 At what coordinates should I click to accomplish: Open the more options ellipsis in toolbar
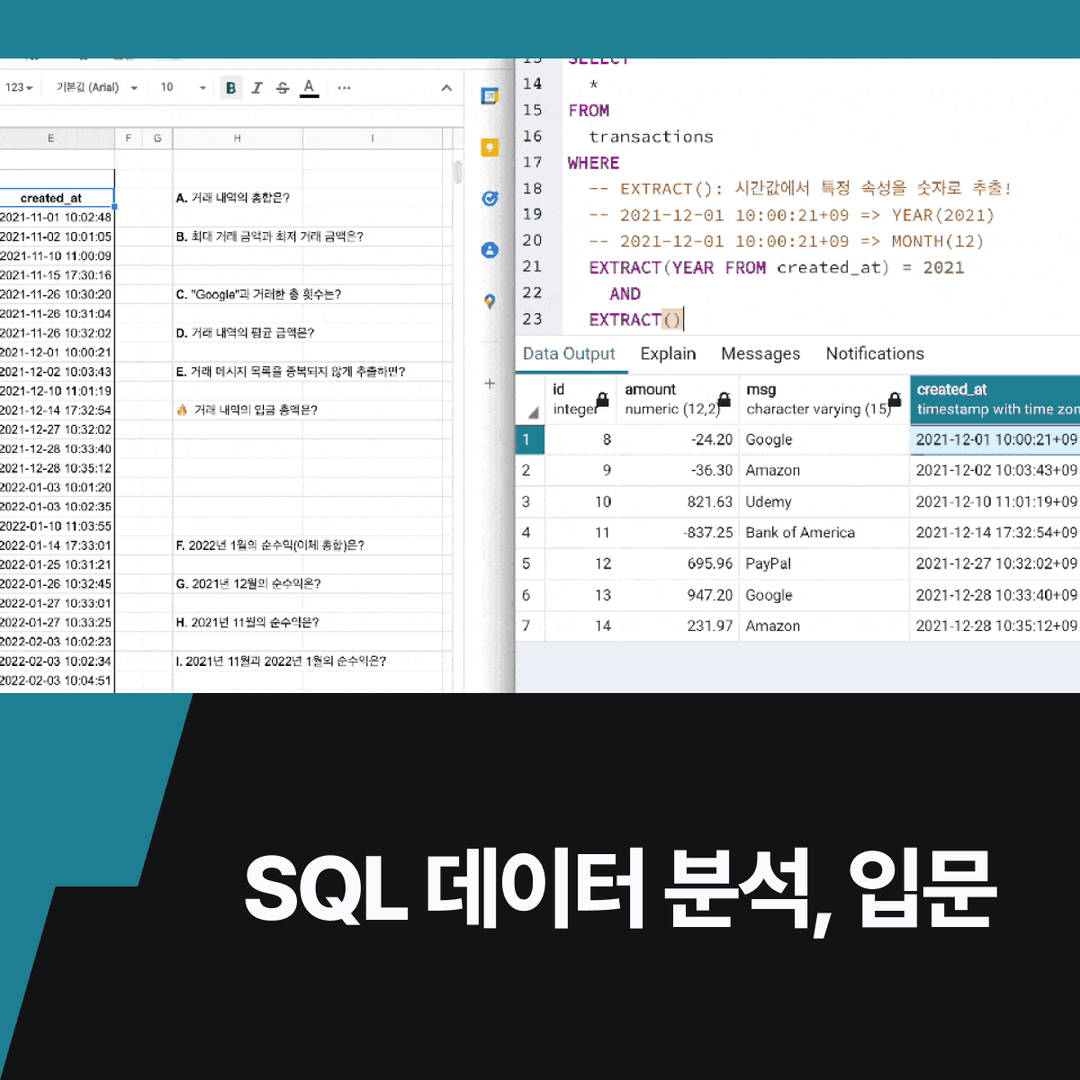tap(344, 87)
